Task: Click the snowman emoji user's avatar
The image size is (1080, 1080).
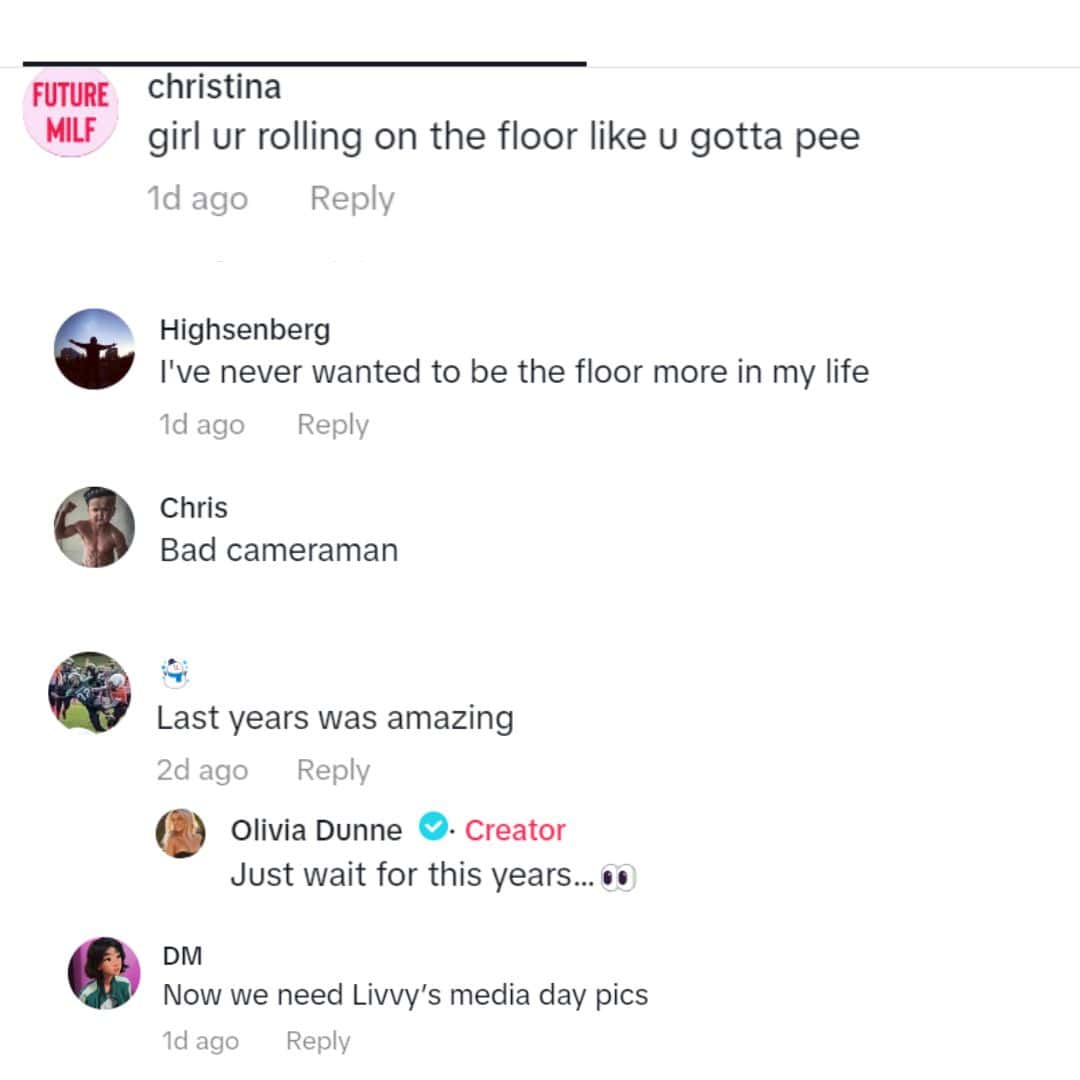Action: [90, 692]
